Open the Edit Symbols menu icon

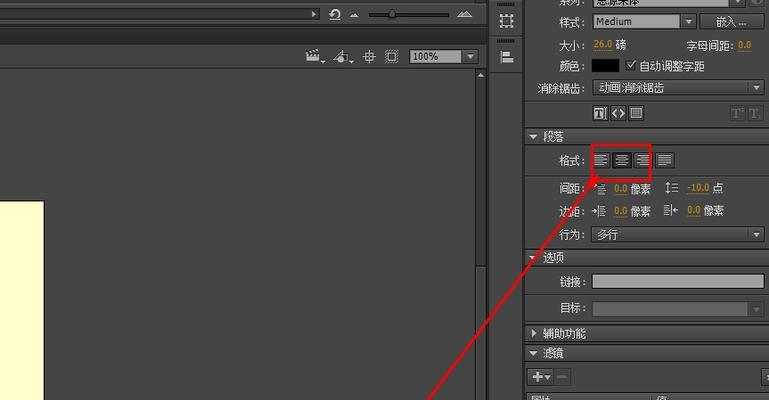343,57
